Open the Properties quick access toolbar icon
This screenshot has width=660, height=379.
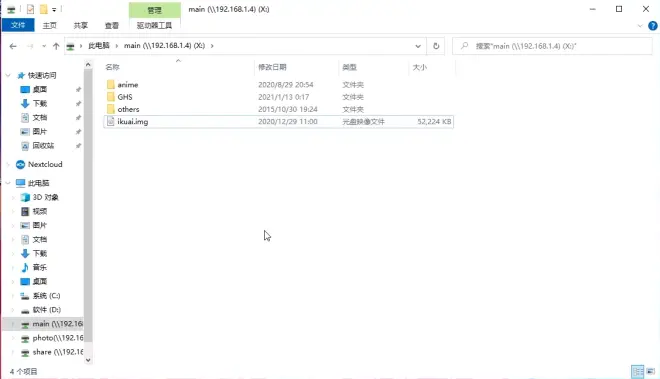(30, 9)
